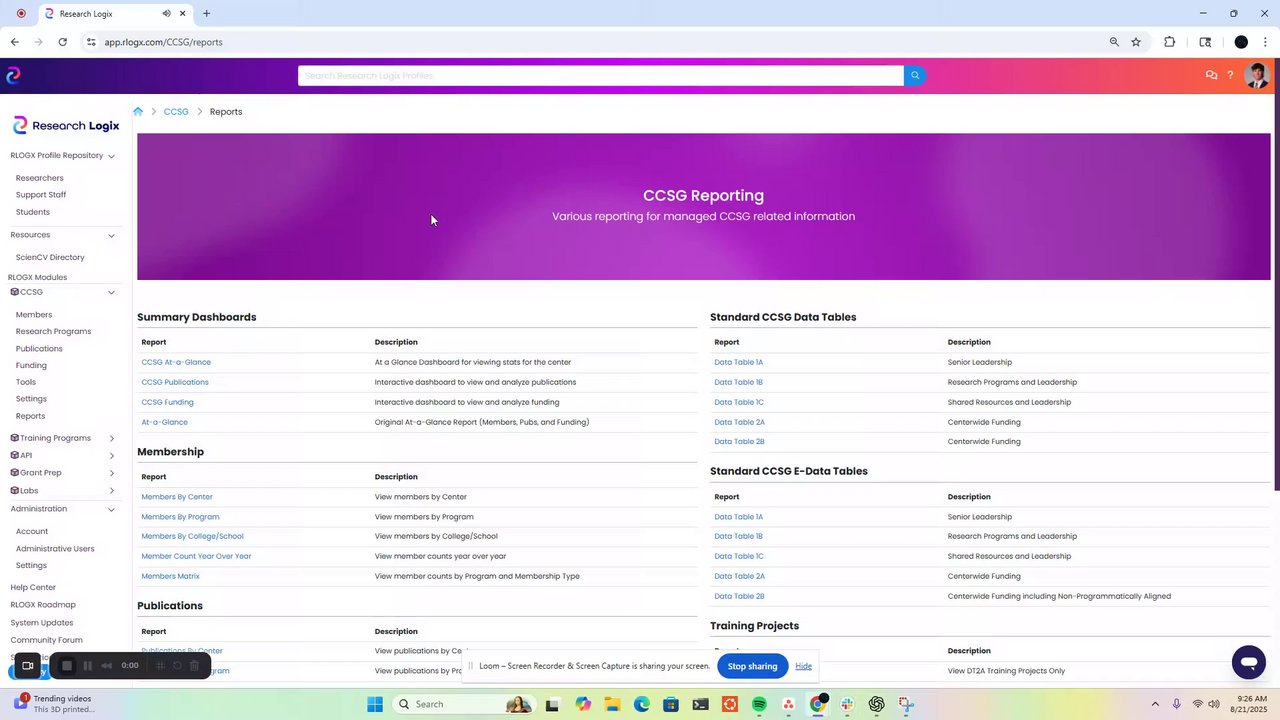This screenshot has width=1280, height=720.
Task: Open ScienCV Directory in the sidebar
Action: (x=50, y=257)
